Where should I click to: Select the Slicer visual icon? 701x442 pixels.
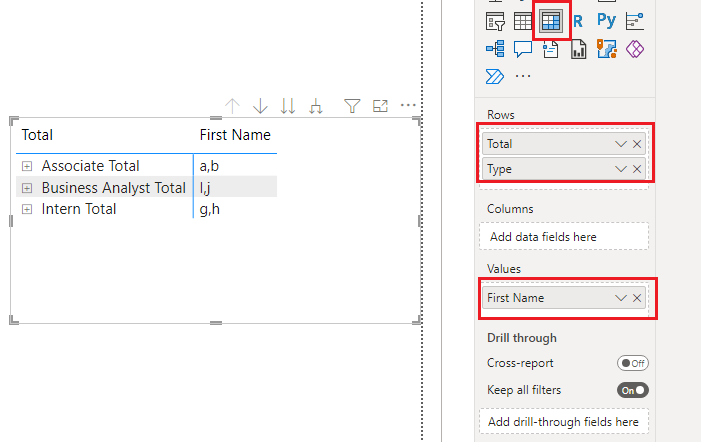click(495, 21)
